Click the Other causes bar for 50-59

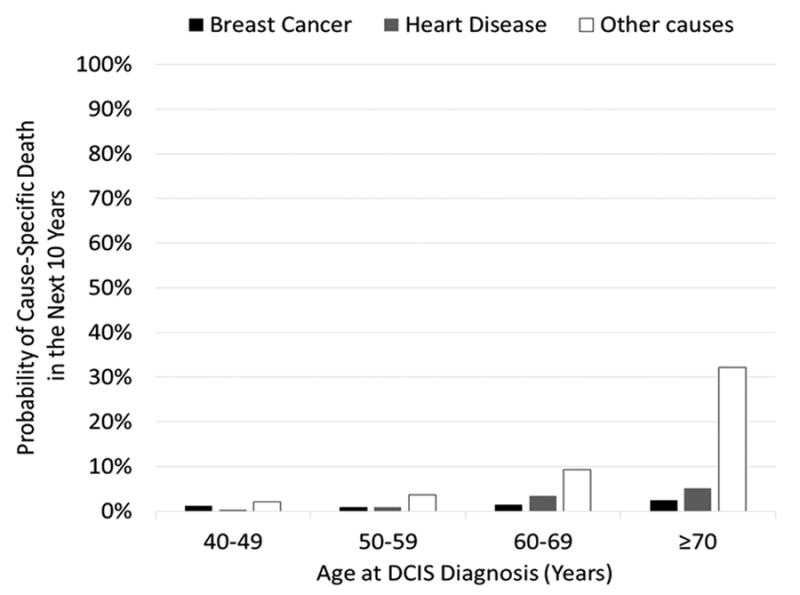[421, 502]
